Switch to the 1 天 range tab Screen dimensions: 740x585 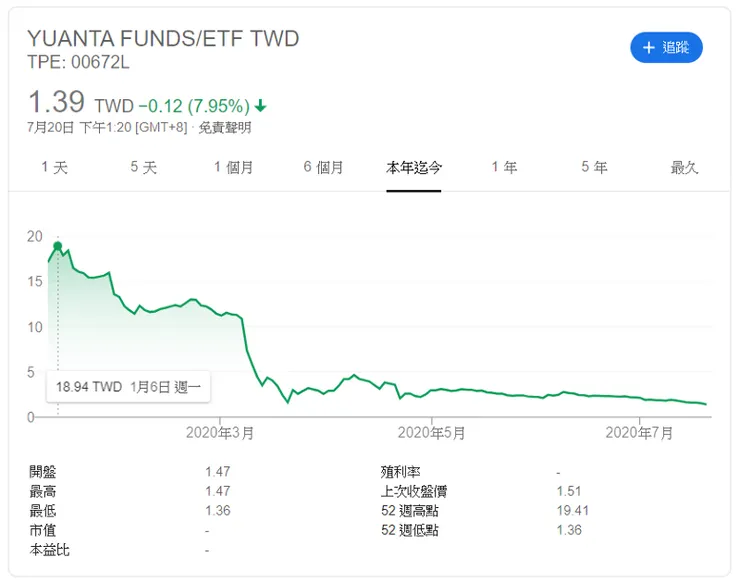pos(54,167)
